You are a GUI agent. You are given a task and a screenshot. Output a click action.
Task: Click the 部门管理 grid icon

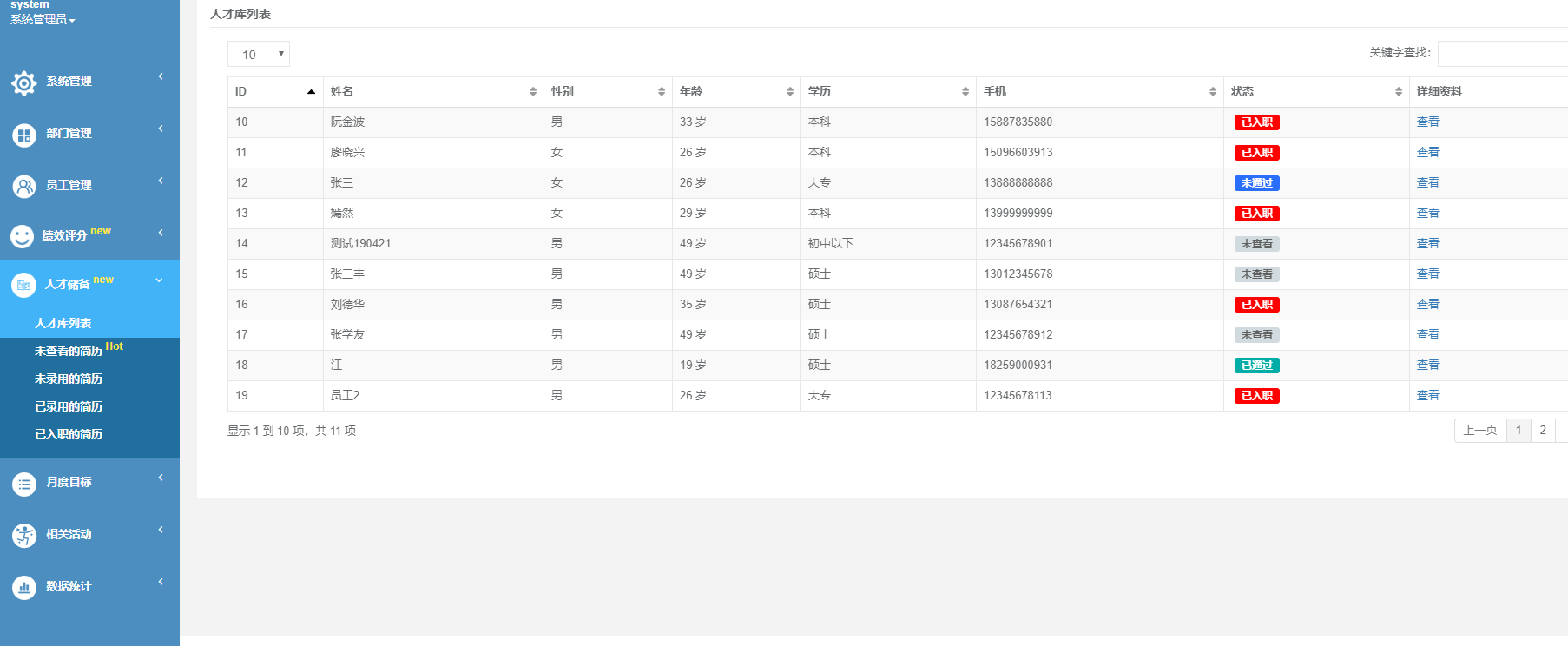(23, 135)
